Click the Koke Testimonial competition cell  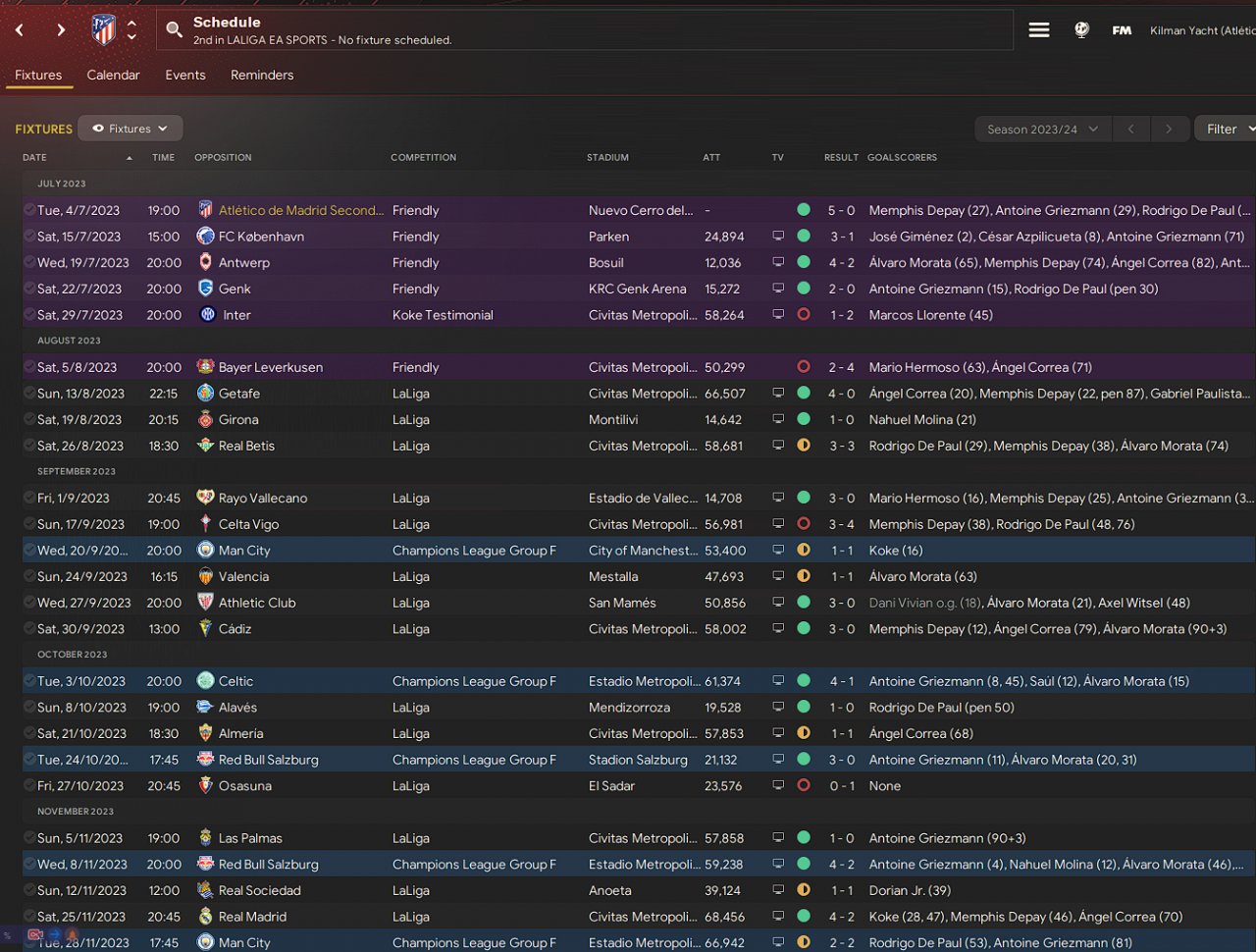443,315
